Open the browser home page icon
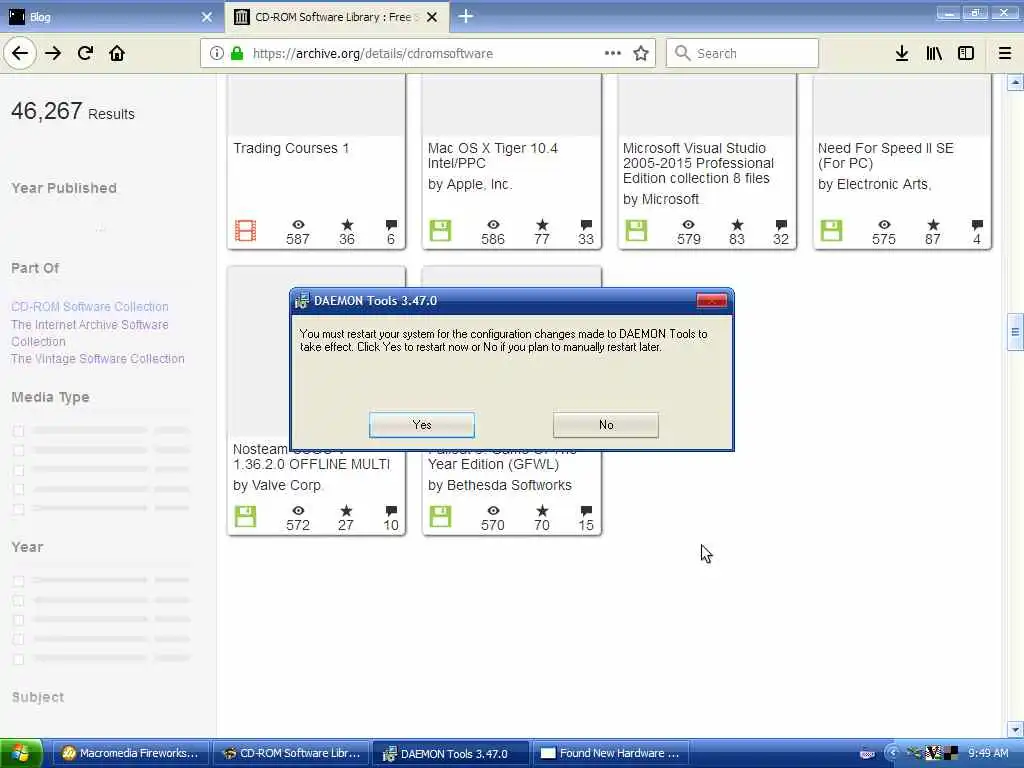Viewport: 1024px width, 768px height. click(117, 54)
